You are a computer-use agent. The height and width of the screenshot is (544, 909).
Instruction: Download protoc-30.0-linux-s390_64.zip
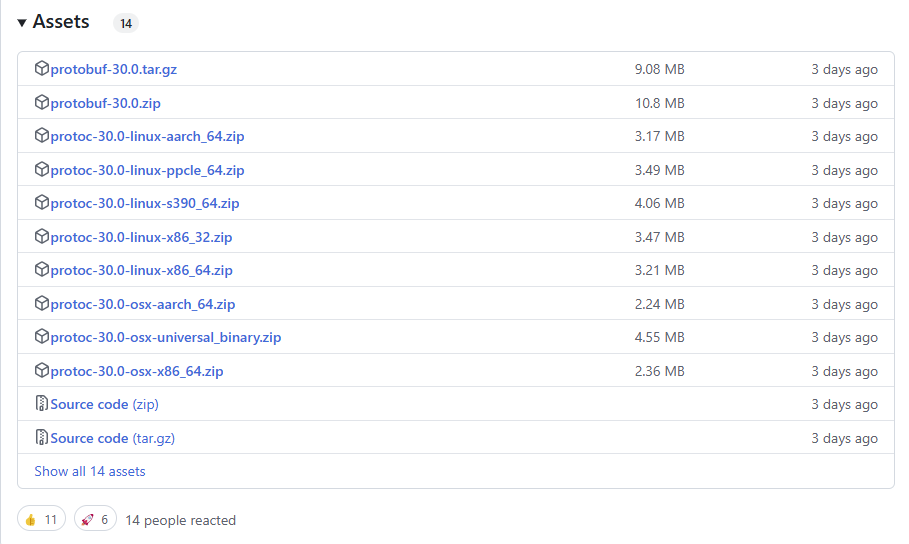pos(145,203)
